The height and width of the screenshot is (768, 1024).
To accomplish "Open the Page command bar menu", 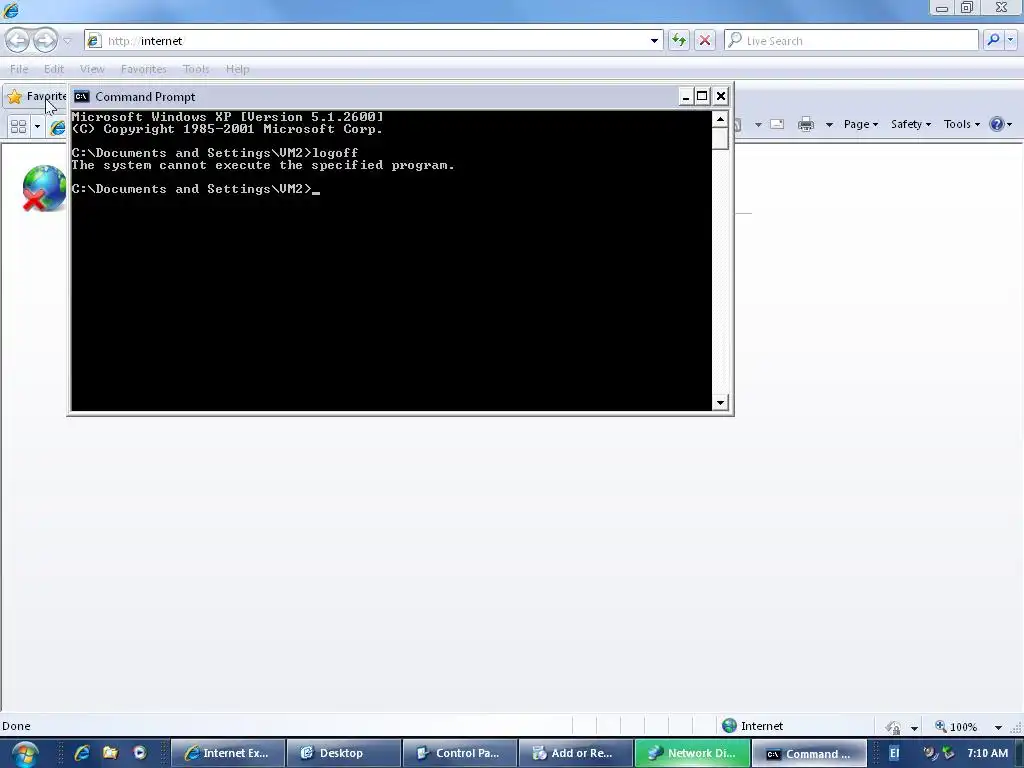I will click(861, 124).
